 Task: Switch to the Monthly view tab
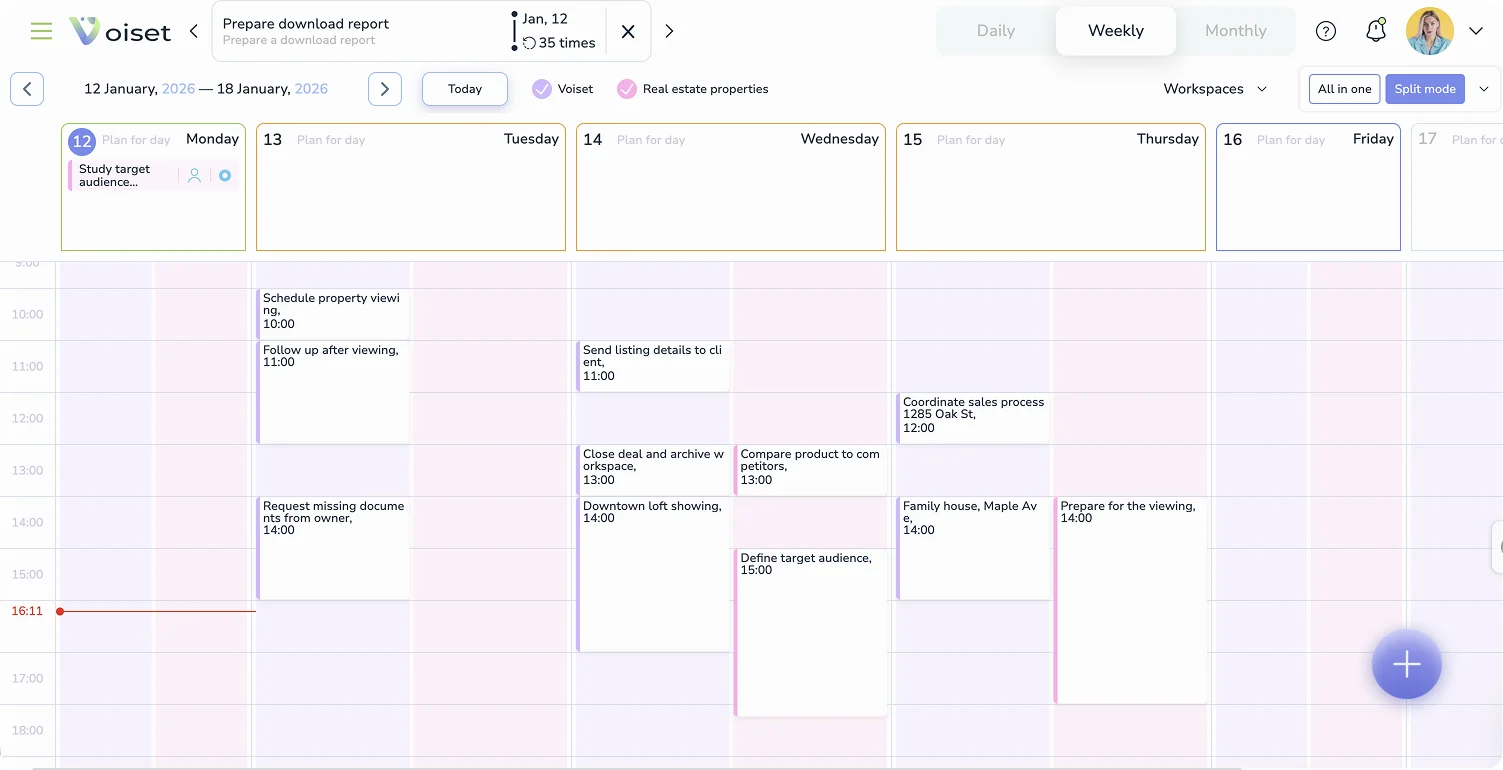pos(1236,31)
